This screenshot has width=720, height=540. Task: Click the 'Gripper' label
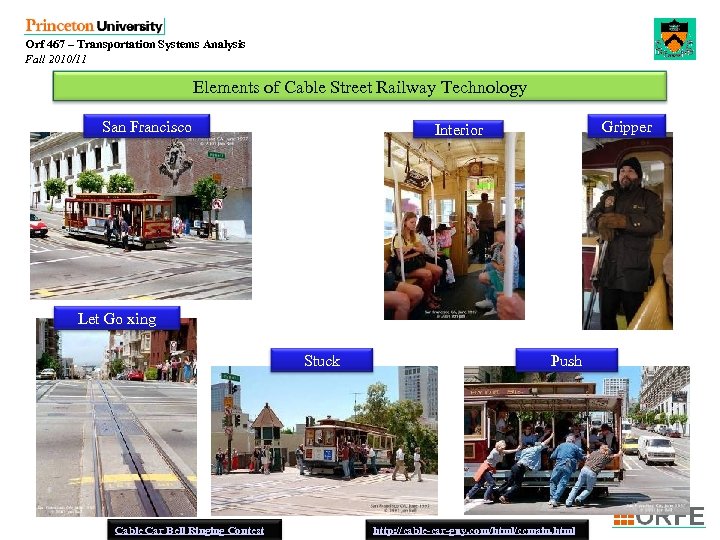tap(626, 126)
